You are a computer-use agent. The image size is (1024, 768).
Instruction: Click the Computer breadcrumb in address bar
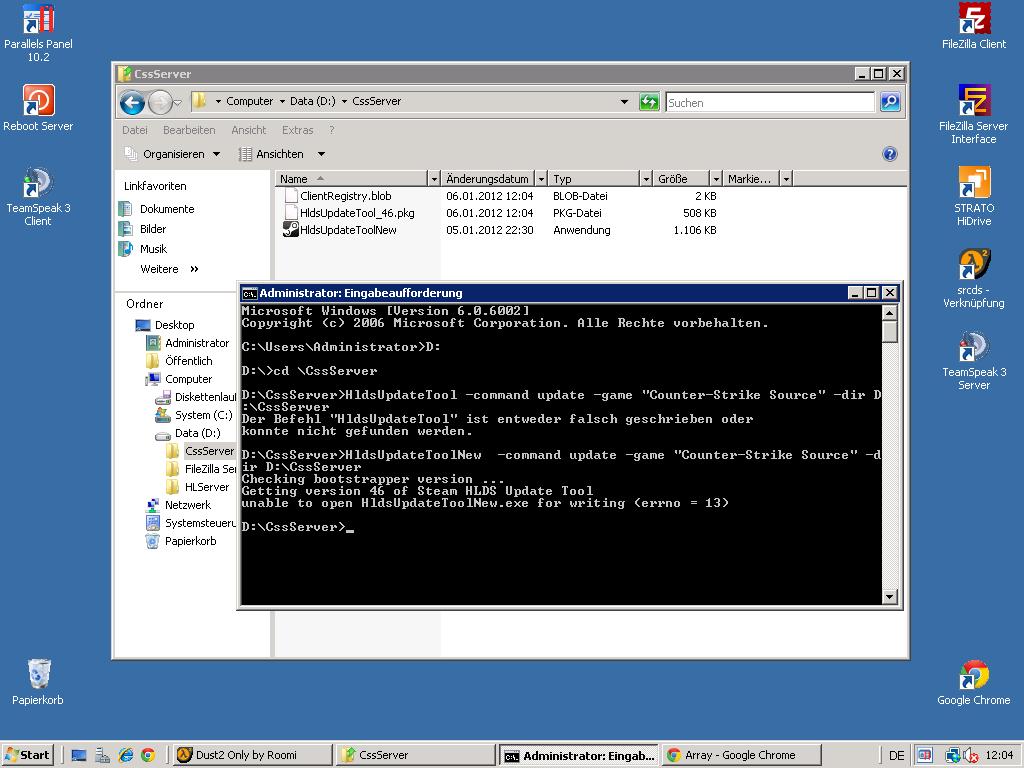249,101
